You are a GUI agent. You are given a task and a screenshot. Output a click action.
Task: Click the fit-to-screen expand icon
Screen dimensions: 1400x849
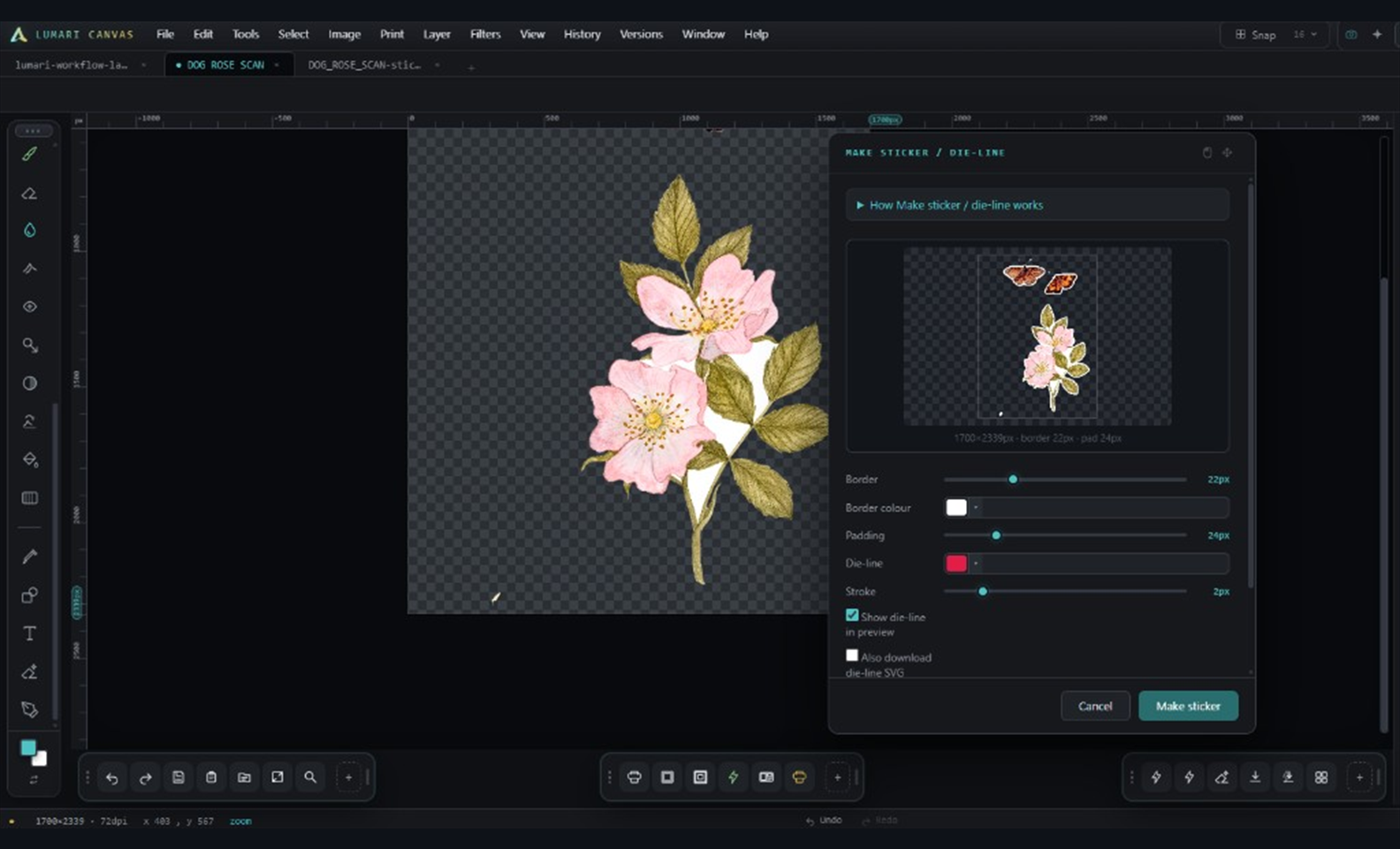click(x=278, y=777)
